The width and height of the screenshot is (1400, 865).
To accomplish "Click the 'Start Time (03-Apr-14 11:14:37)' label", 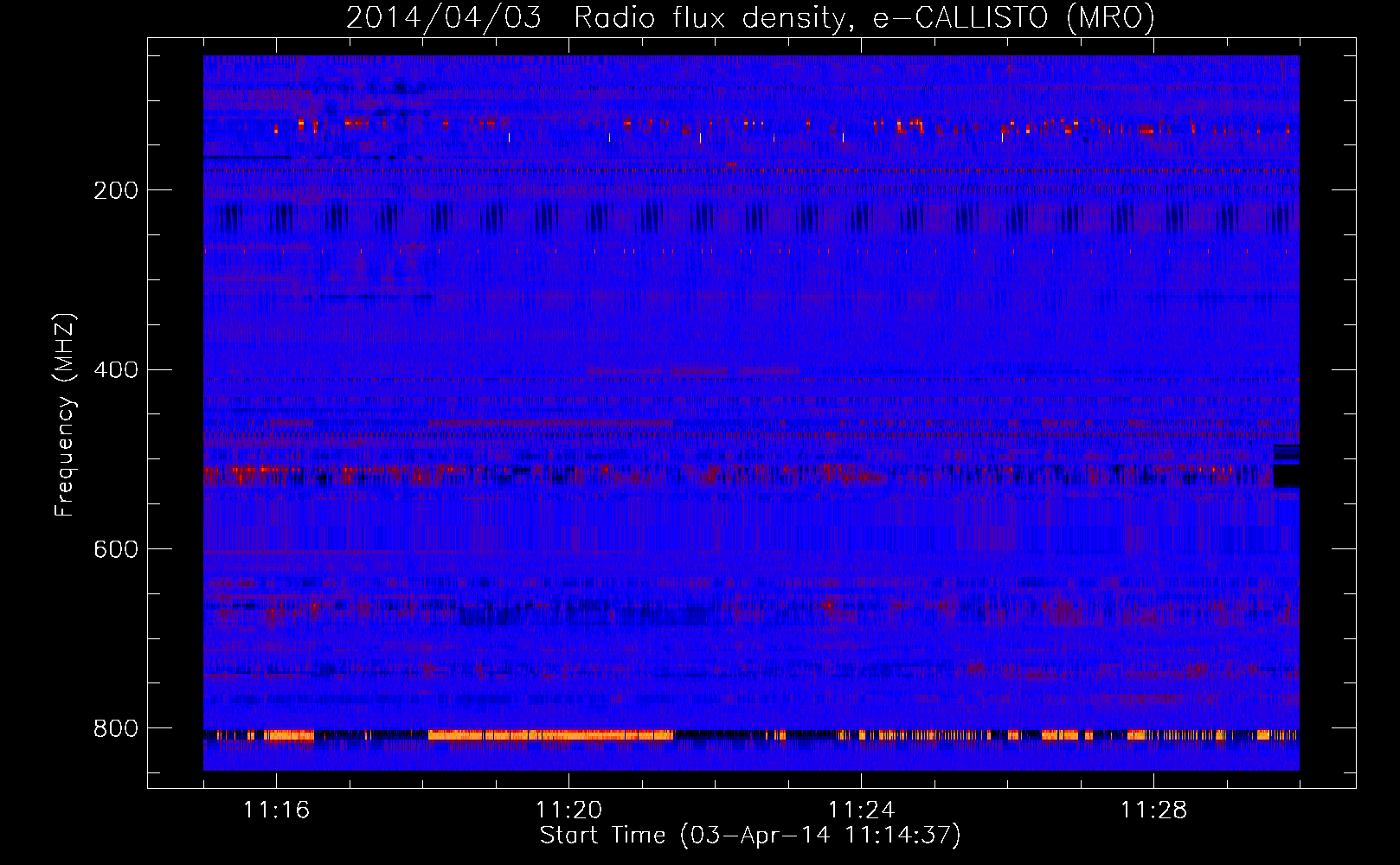I will point(750,836).
